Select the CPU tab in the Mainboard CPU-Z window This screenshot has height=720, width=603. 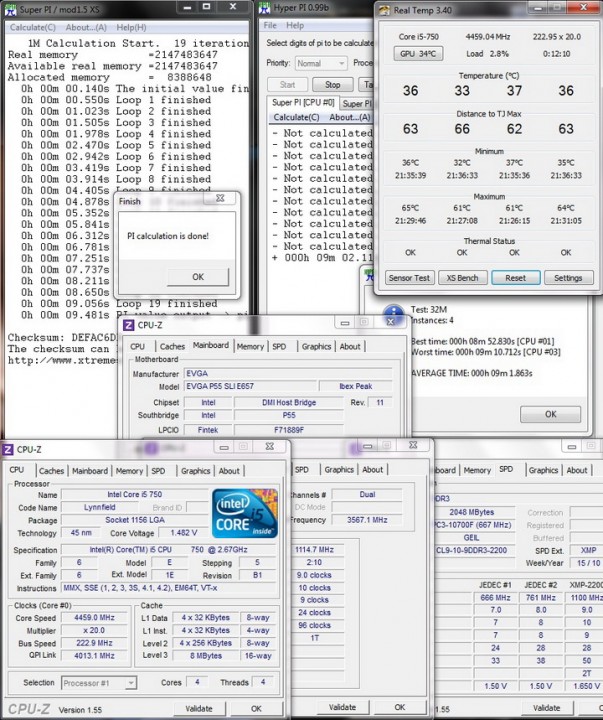(x=137, y=347)
